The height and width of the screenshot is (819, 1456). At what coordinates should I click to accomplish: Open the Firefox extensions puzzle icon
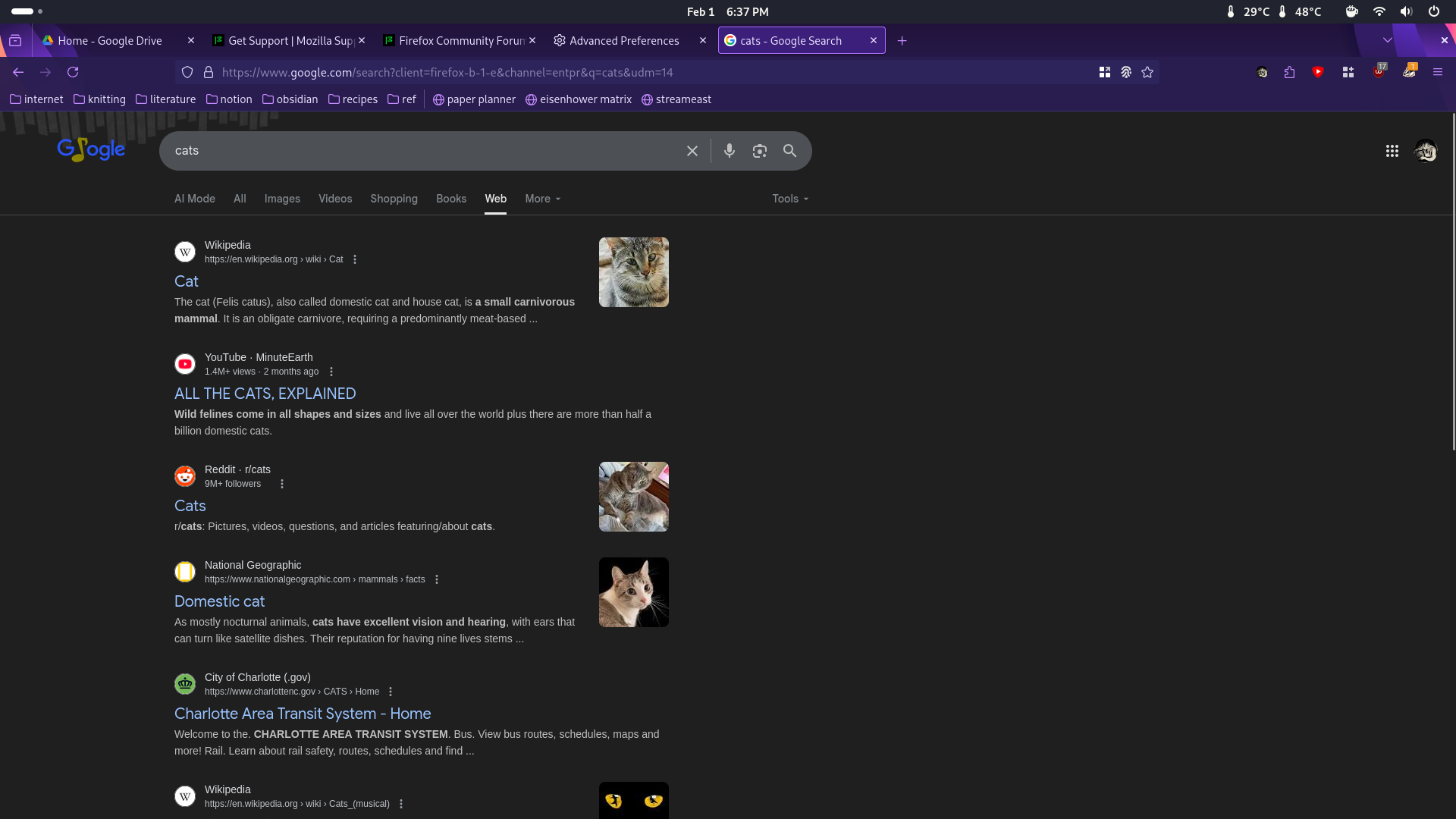(1289, 72)
